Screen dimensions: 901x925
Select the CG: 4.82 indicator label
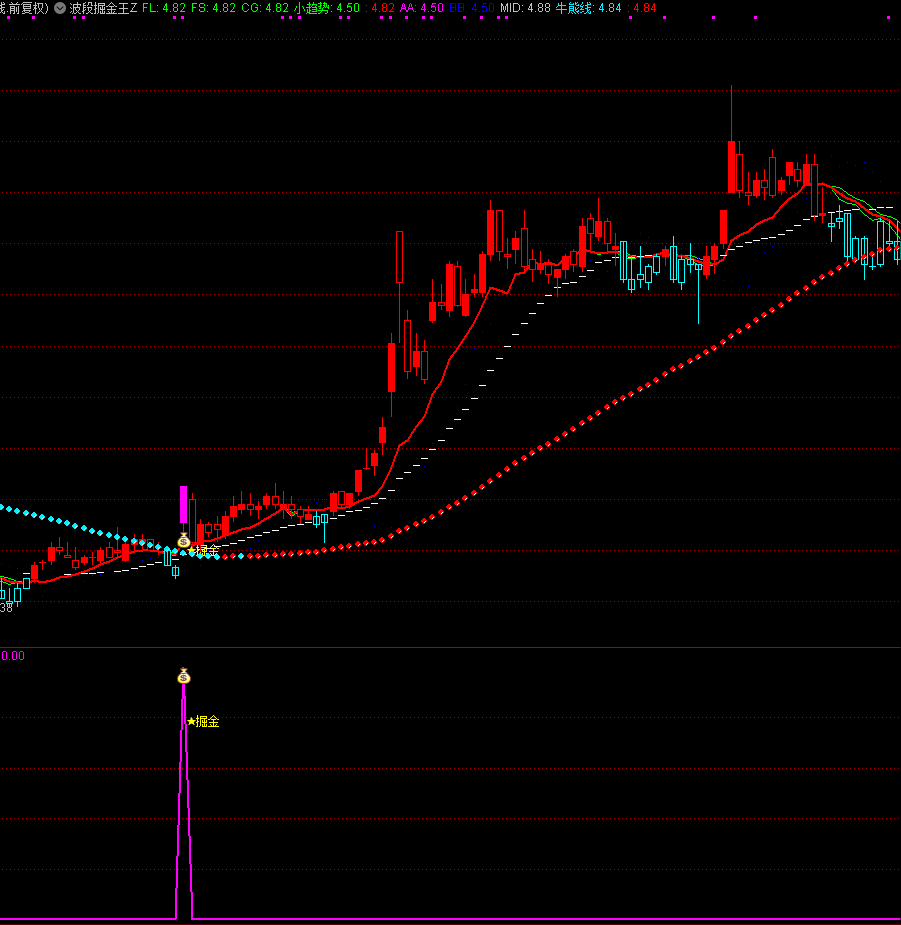coord(265,8)
